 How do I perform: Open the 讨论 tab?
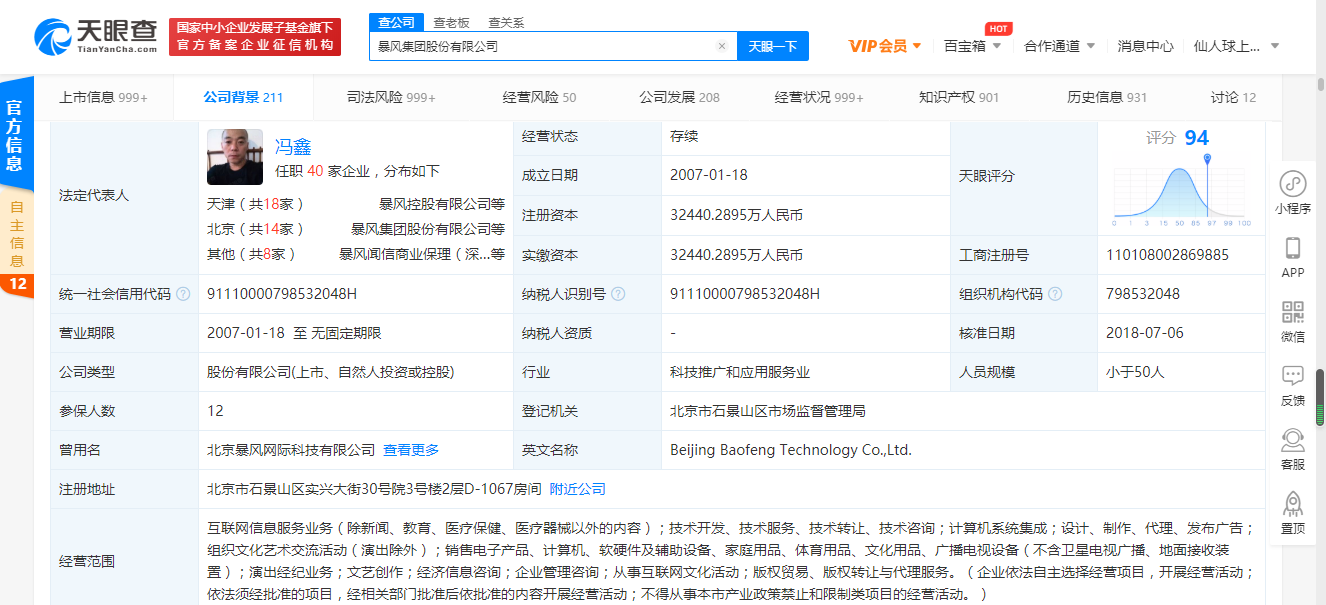(1233, 97)
